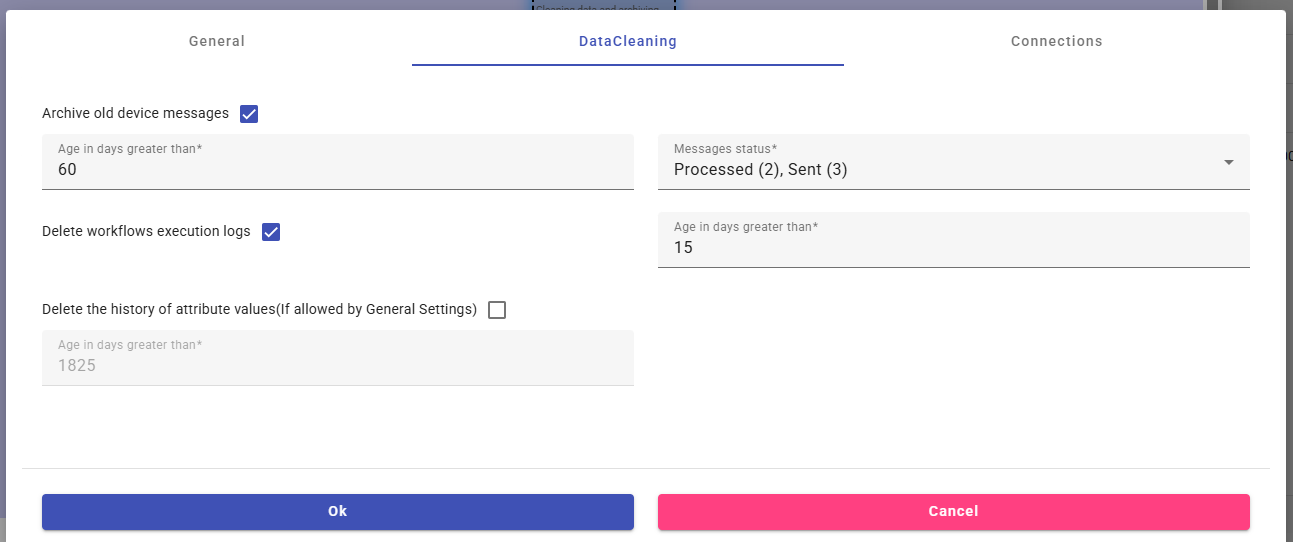Confirm settings with the Ok button

(337, 511)
